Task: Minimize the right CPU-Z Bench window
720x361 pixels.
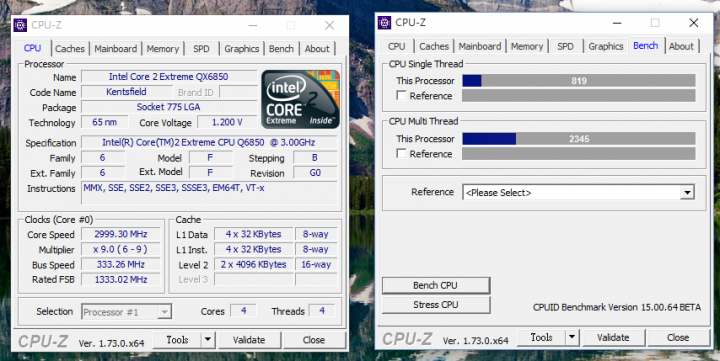Action: [617, 23]
